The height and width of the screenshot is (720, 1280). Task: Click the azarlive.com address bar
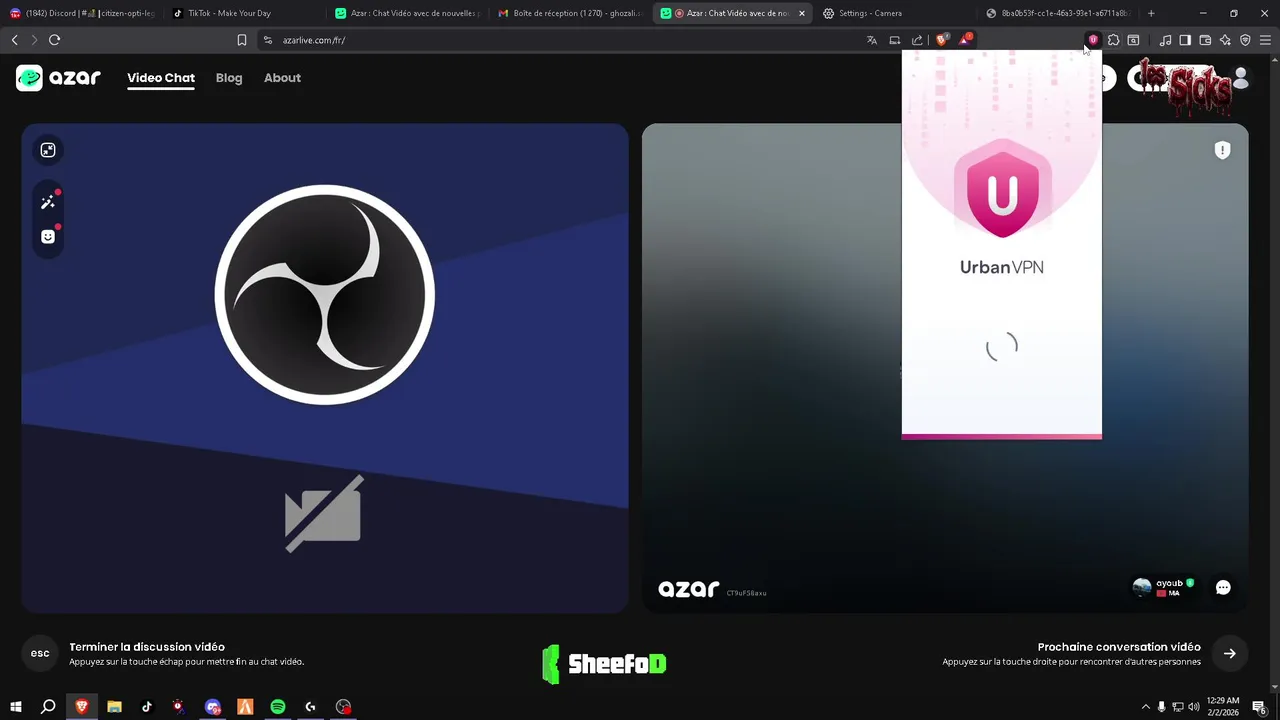point(560,40)
